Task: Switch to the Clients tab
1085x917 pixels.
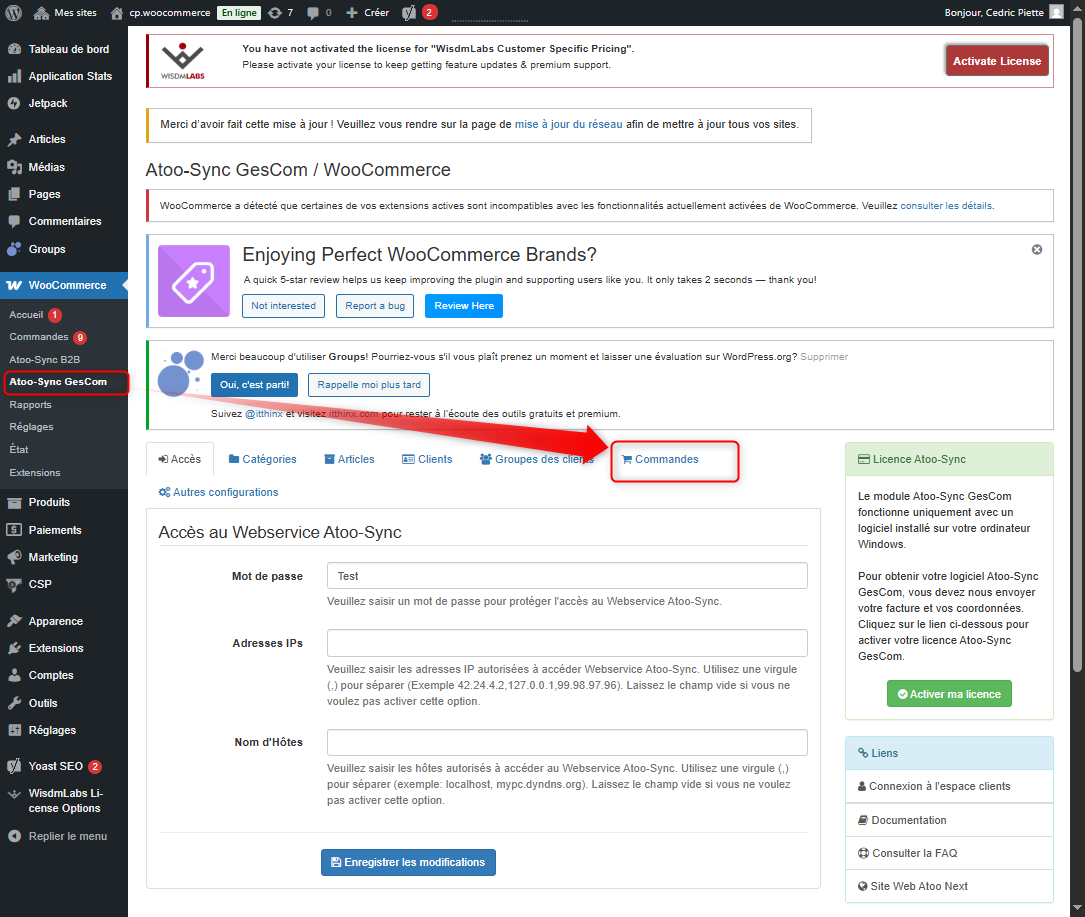Action: coord(427,460)
